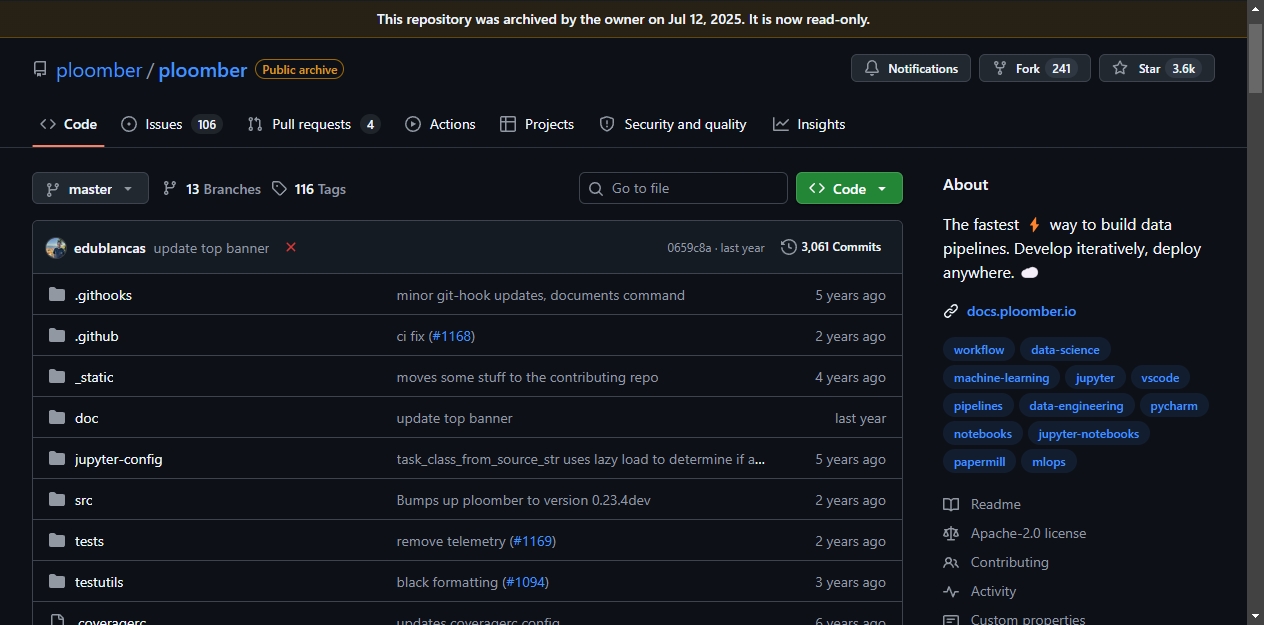
Task: Click the tests folder icon
Action: pyautogui.click(x=57, y=541)
